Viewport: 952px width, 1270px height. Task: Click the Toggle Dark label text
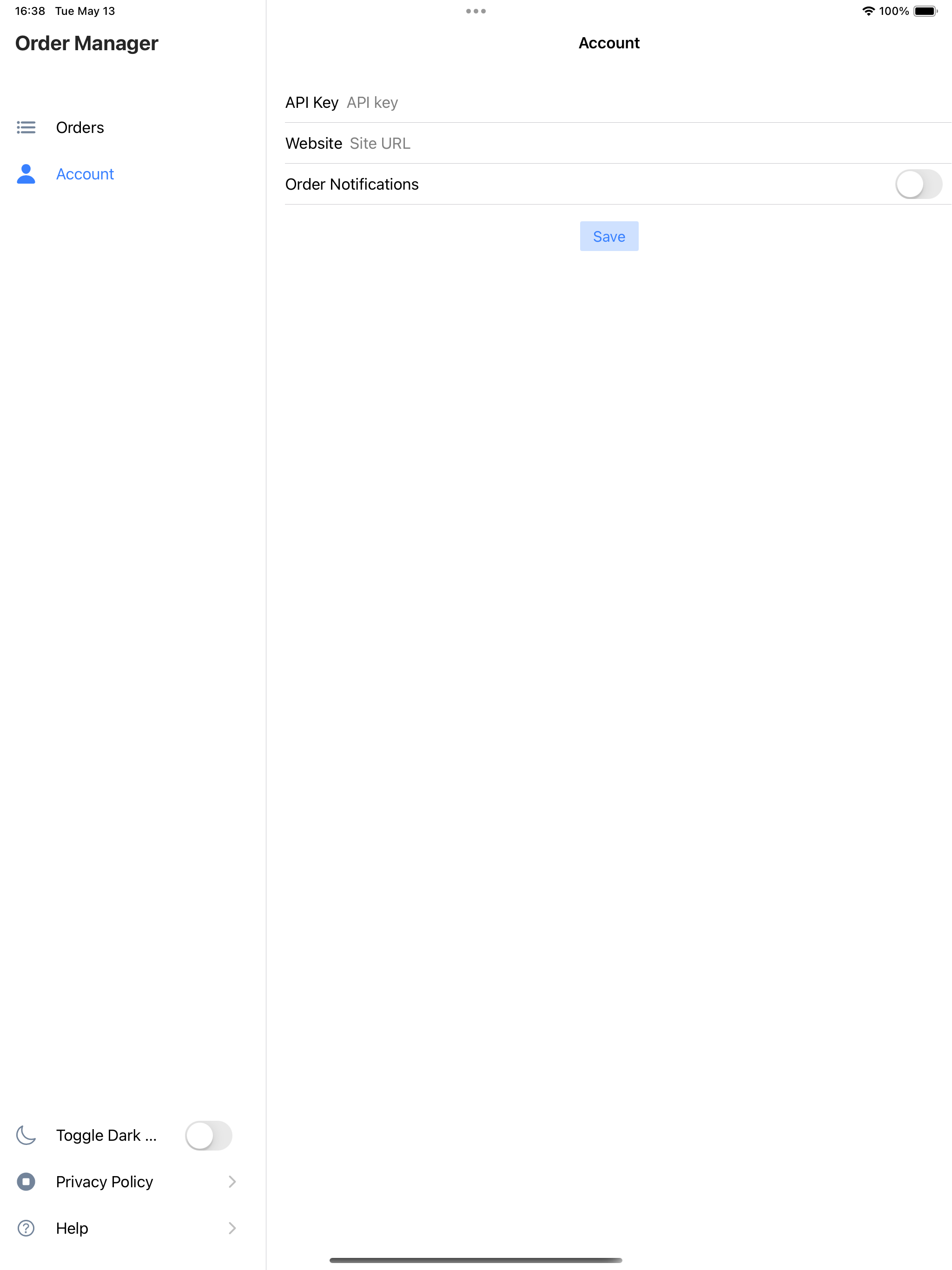[x=106, y=1135]
